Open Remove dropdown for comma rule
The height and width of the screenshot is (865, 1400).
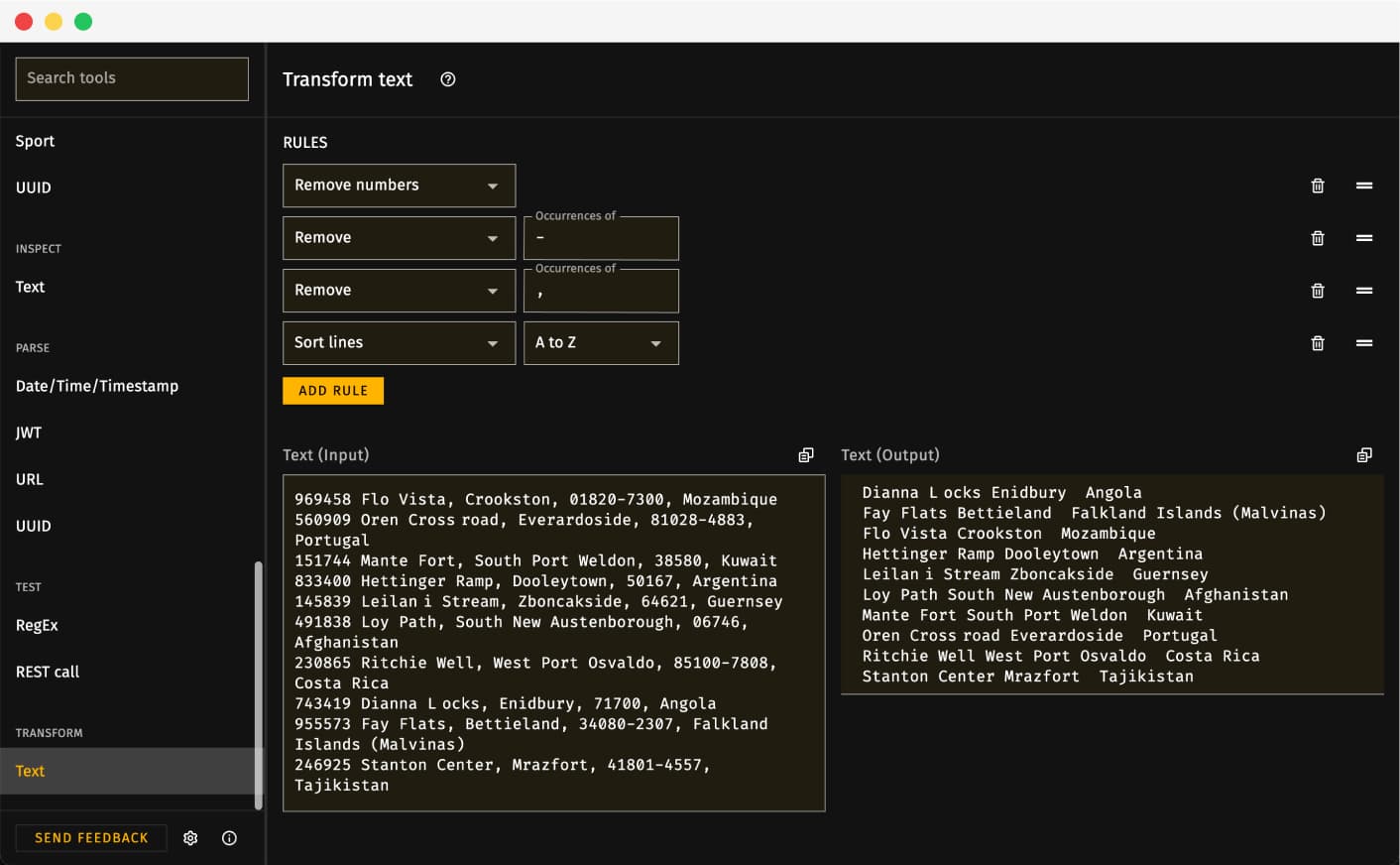(399, 291)
